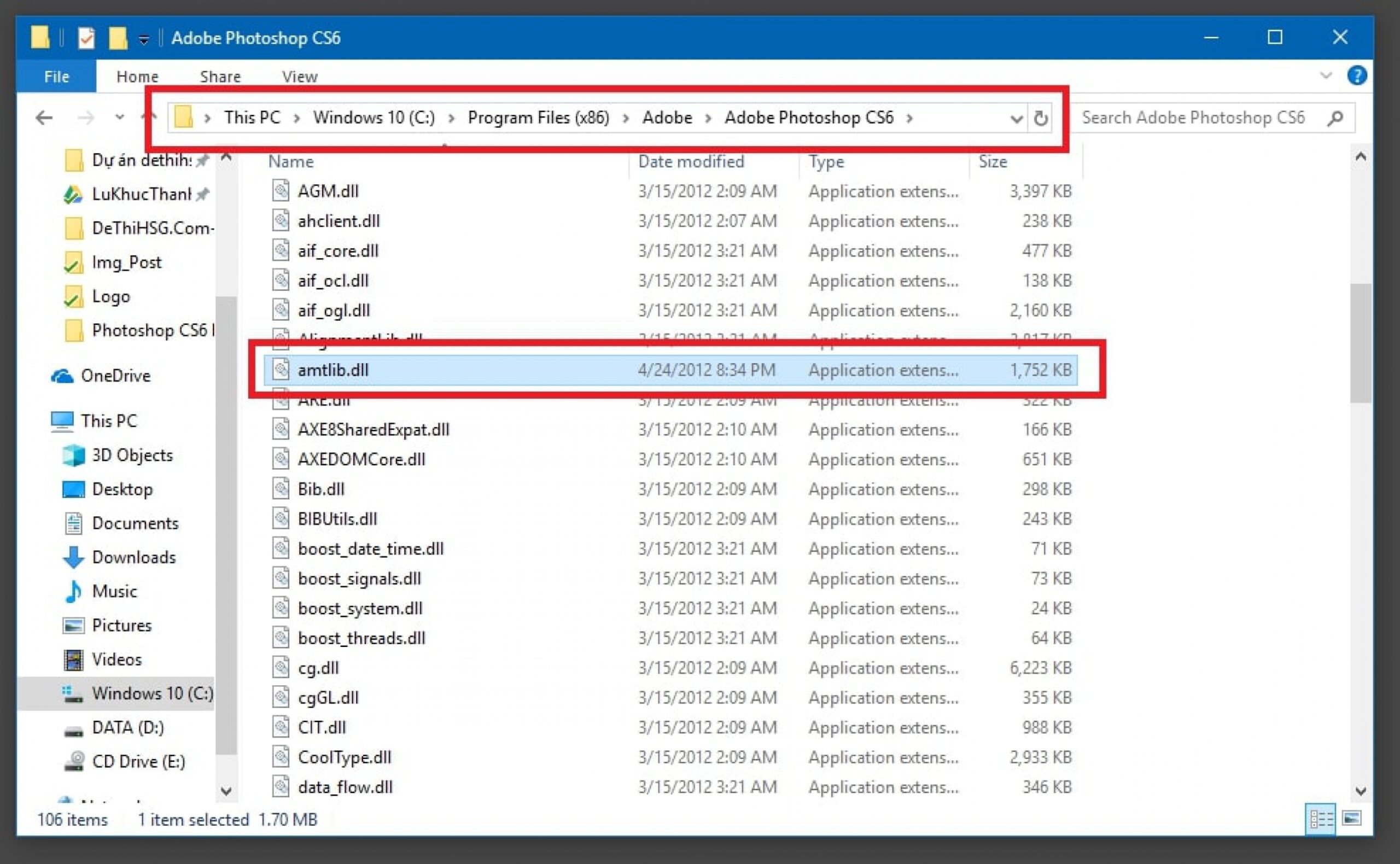Open Help via the question mark icon
This screenshot has width=1400, height=864.
(x=1357, y=75)
